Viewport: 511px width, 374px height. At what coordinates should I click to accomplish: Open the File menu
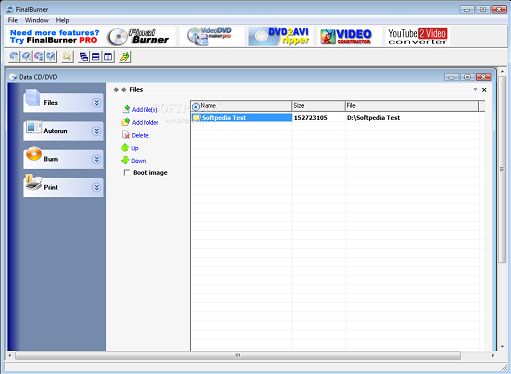point(13,20)
